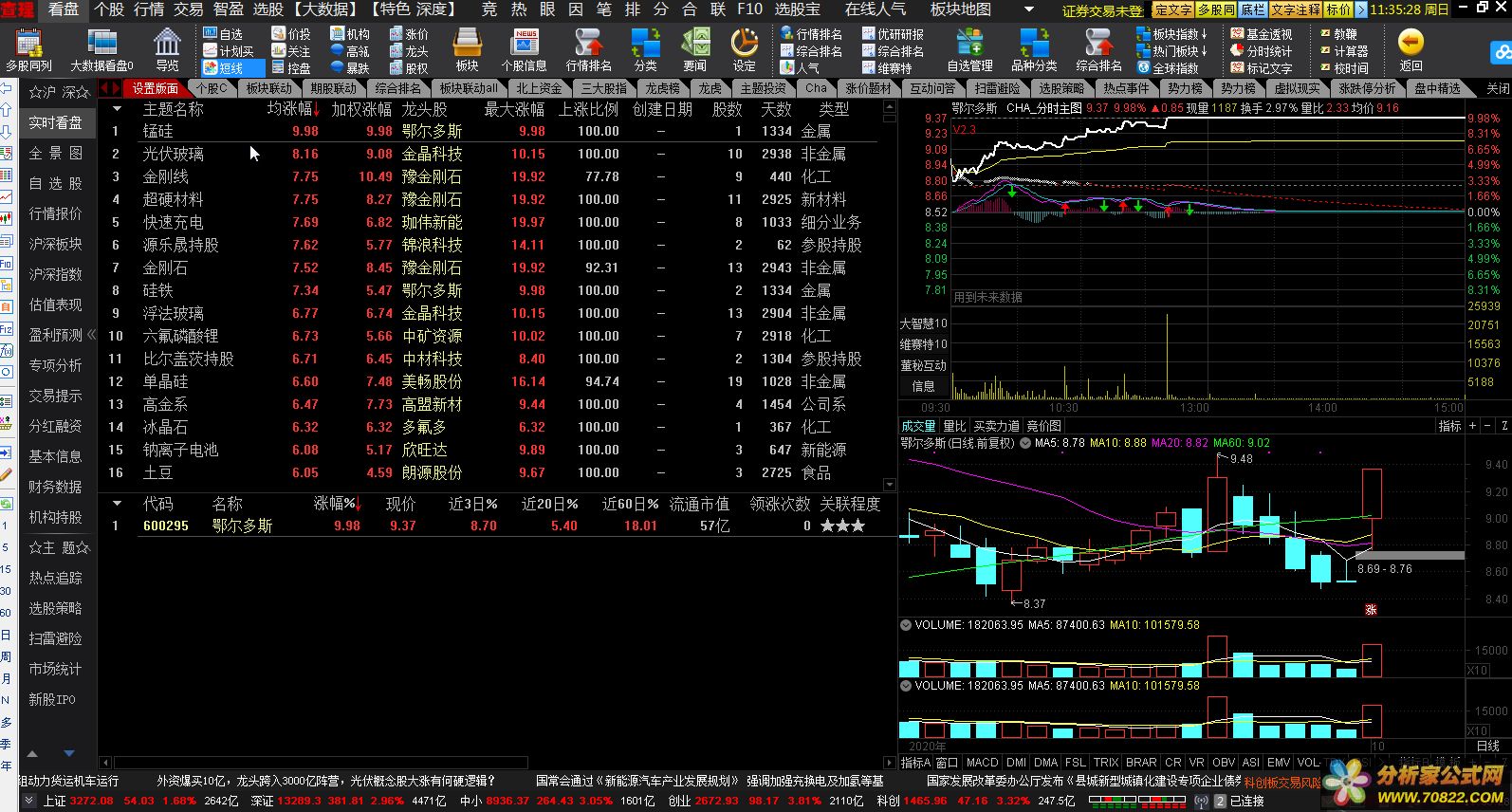The image size is (1512, 812).
Task: Open the 板块指数 dropdown arrow
Action: (x=1205, y=34)
